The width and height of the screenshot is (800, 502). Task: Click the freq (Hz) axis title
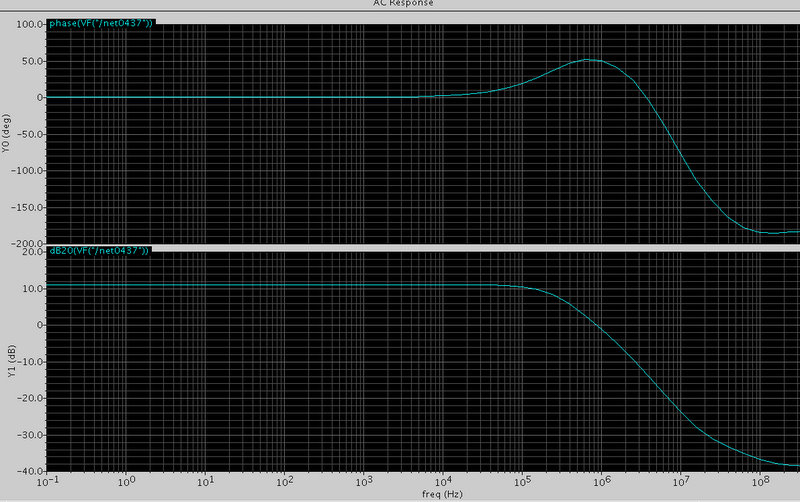(442, 494)
